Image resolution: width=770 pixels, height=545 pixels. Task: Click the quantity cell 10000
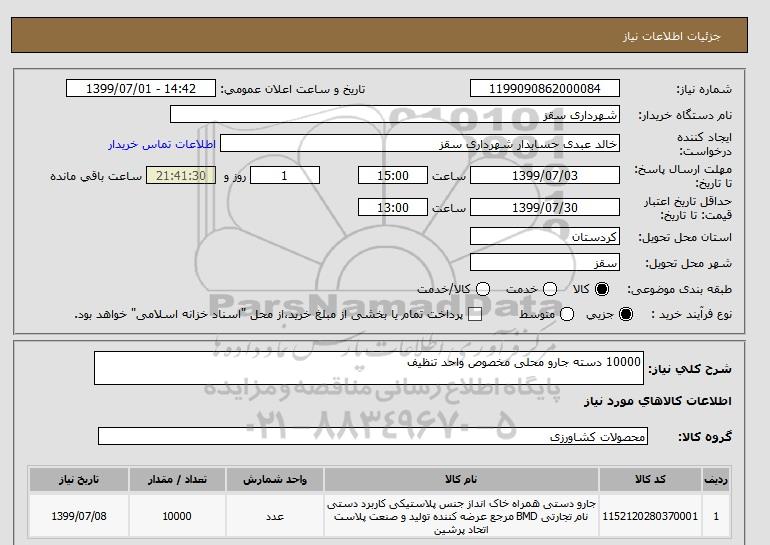coord(177,517)
